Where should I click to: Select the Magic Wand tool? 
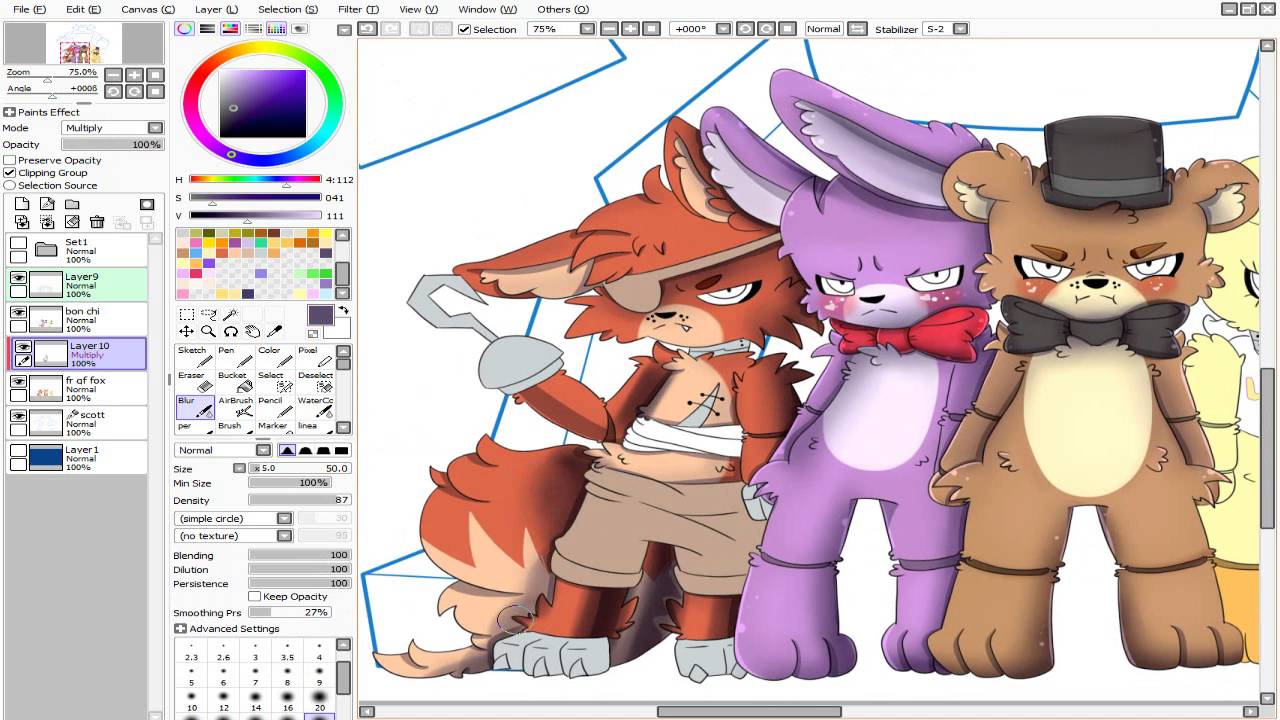click(231, 314)
